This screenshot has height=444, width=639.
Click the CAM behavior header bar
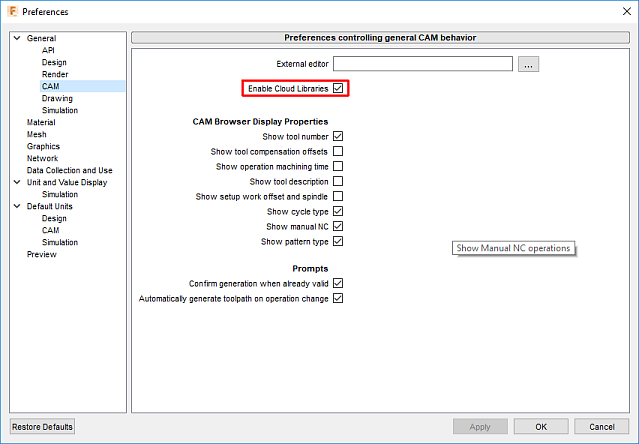tap(380, 37)
